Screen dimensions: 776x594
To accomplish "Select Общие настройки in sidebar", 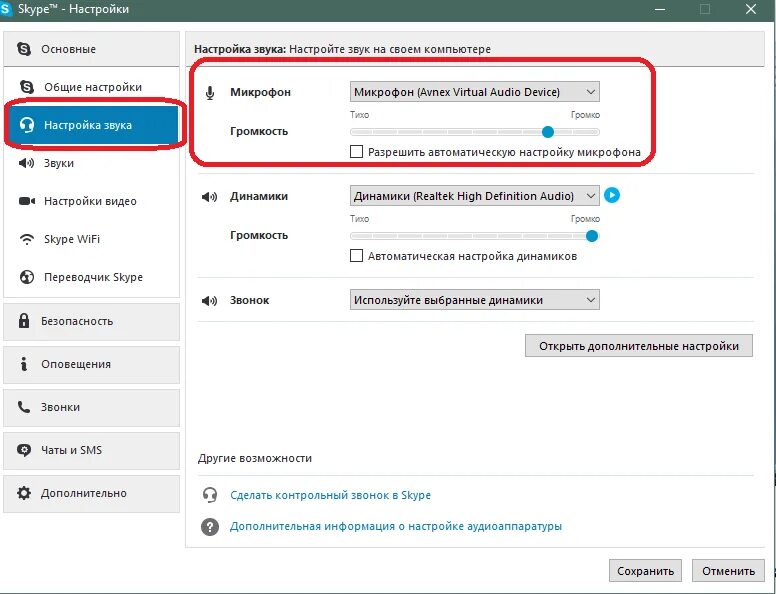I will pyautogui.click(x=92, y=87).
